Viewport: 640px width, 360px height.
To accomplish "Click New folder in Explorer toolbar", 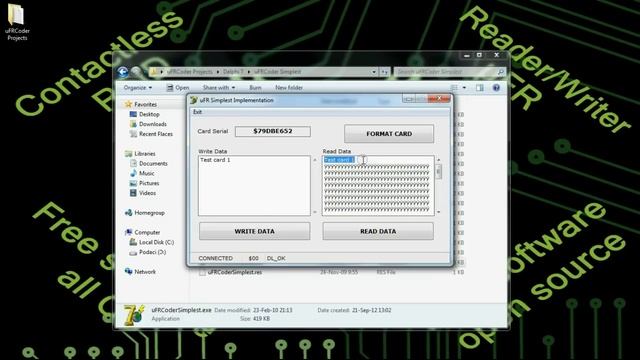I will tap(289, 87).
